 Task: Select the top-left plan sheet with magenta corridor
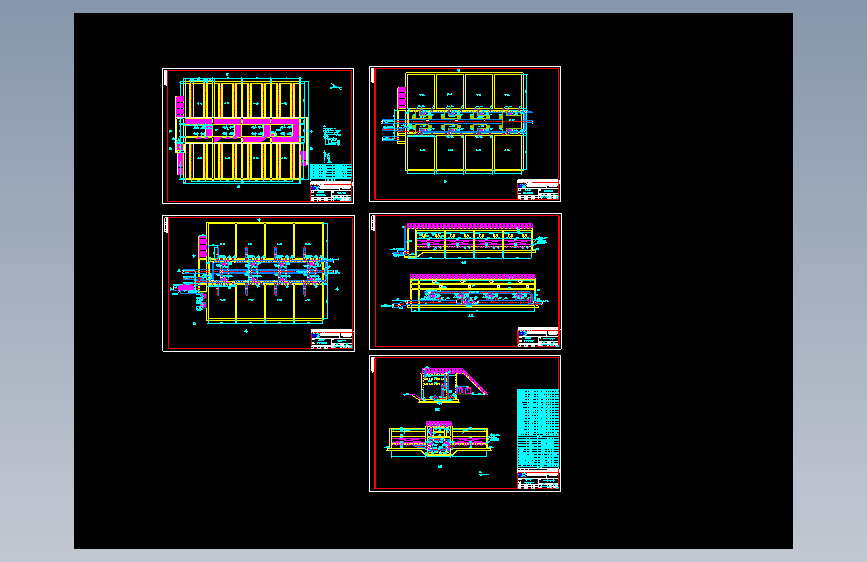coord(258,136)
